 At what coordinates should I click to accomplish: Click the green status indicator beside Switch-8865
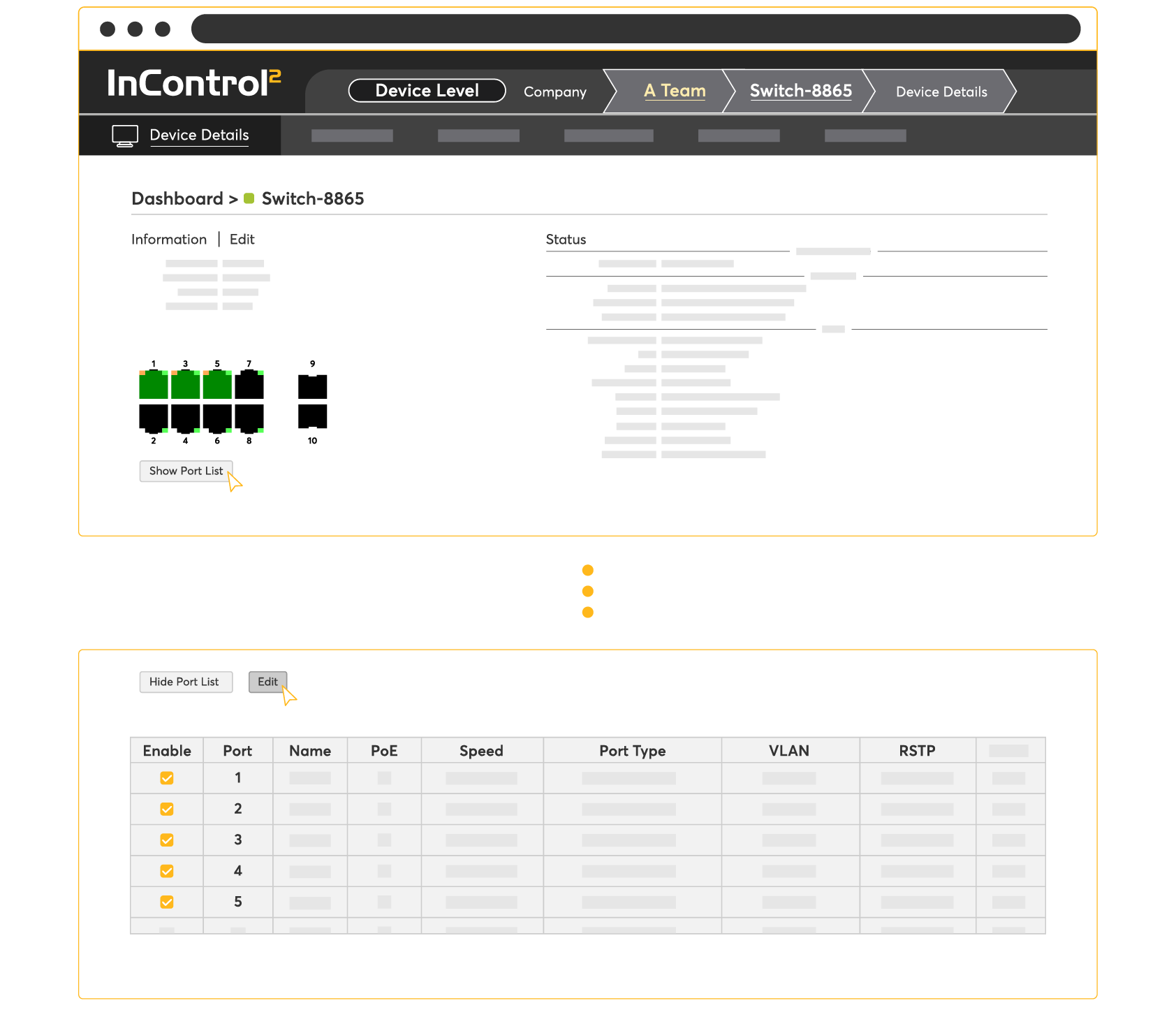click(x=249, y=199)
